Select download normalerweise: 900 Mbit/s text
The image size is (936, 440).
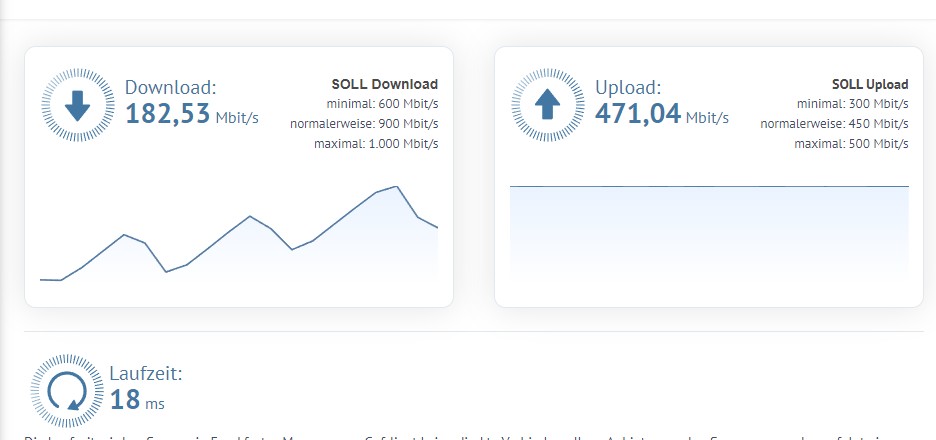[x=364, y=124]
